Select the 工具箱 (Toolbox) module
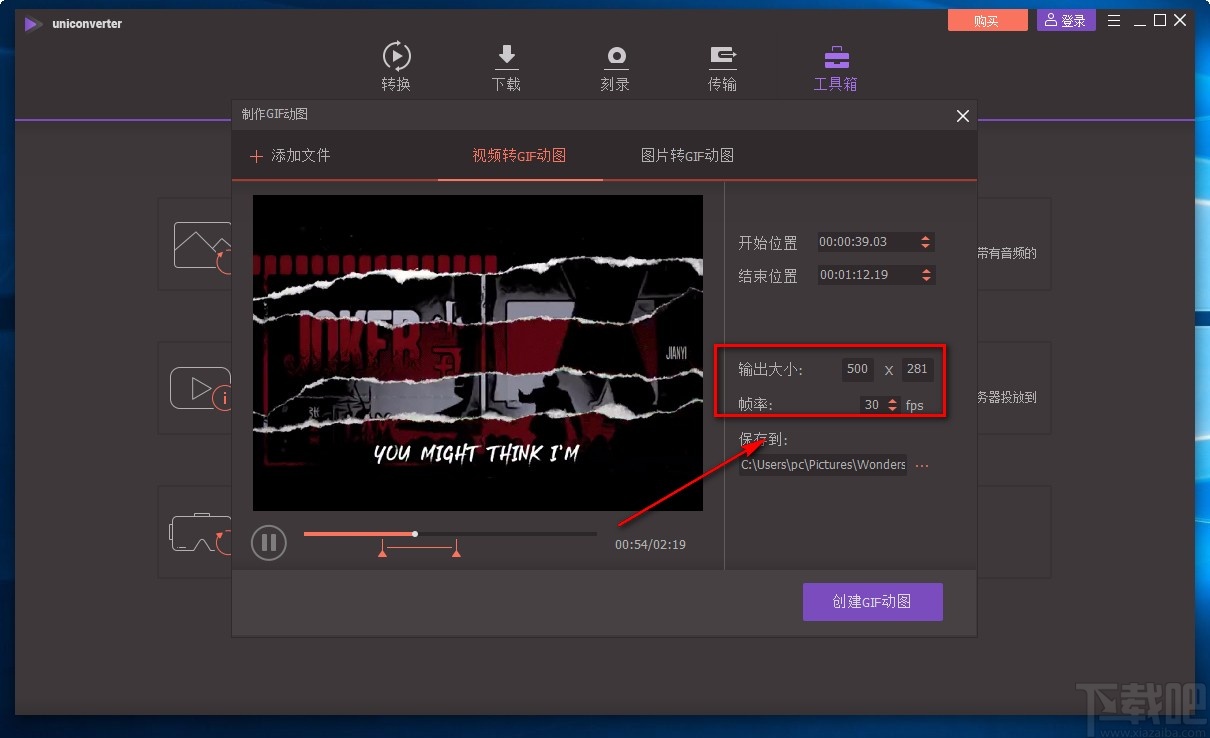Viewport: 1210px width, 738px height. point(835,65)
